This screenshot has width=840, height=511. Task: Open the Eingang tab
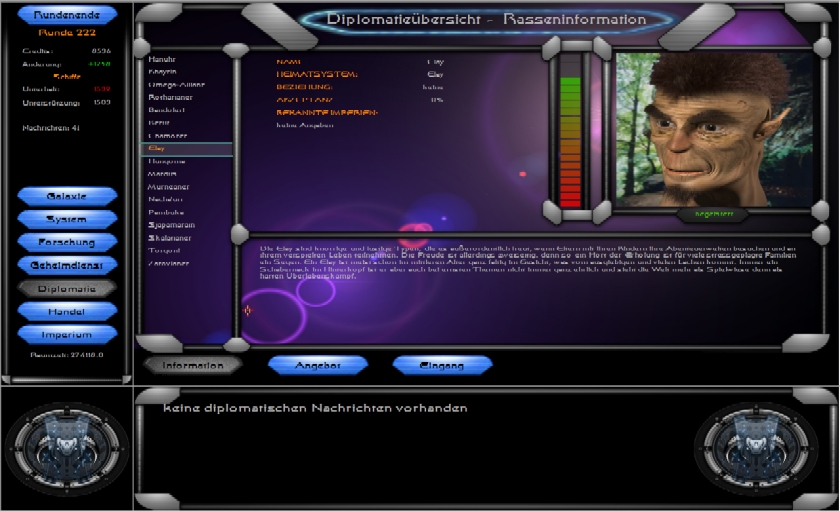[442, 366]
